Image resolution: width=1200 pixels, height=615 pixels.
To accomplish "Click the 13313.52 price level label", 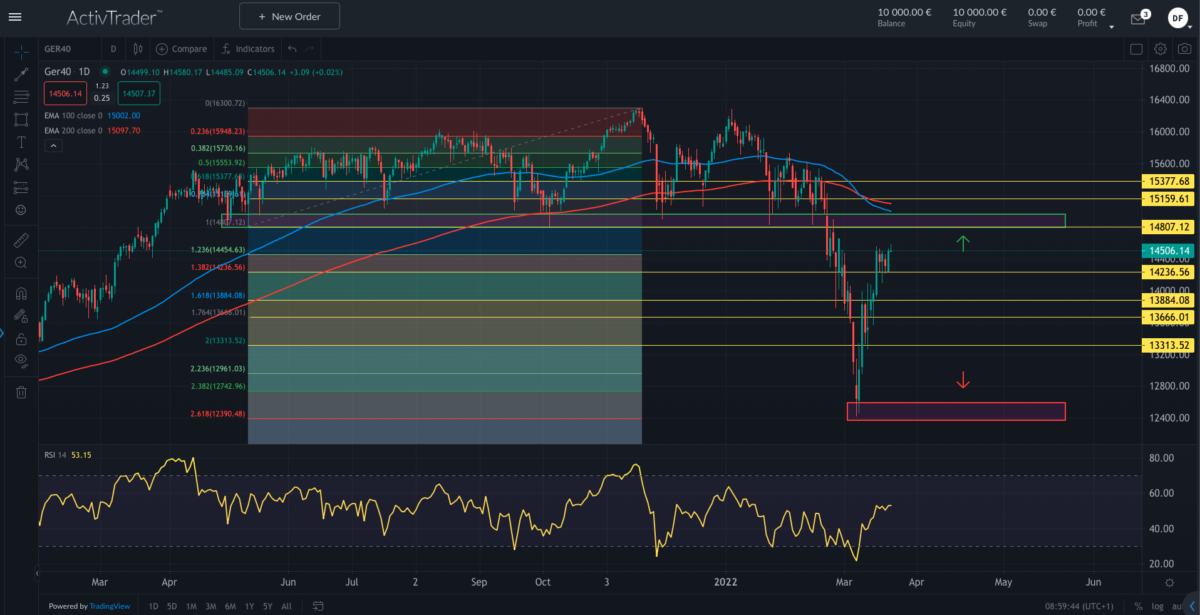I will click(x=1170, y=345).
